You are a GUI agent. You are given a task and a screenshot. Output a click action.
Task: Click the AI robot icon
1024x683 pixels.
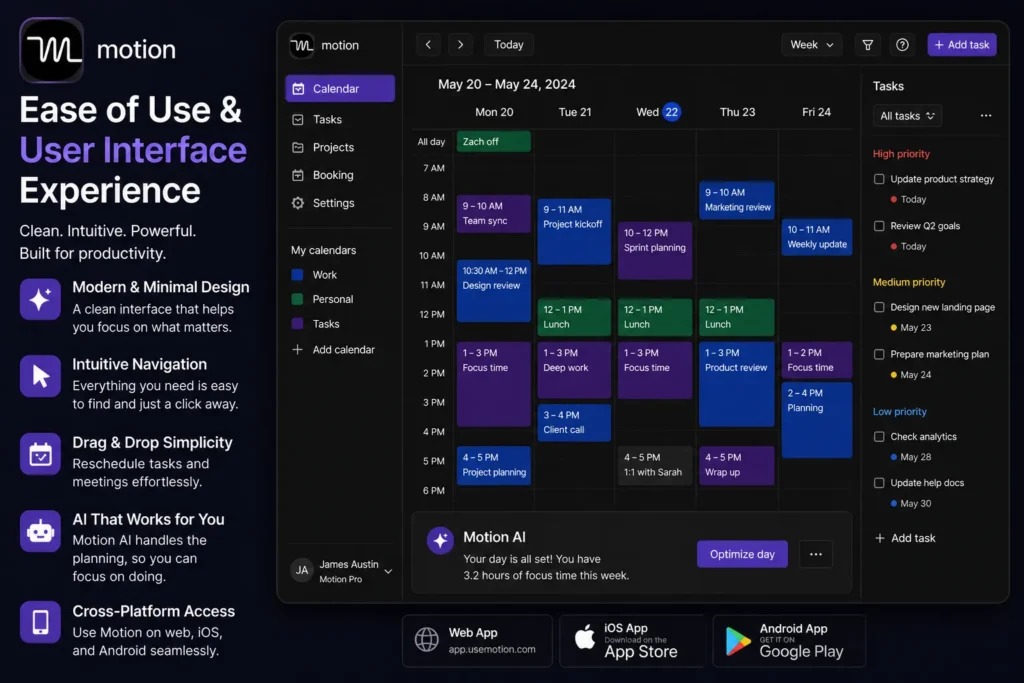(x=40, y=531)
